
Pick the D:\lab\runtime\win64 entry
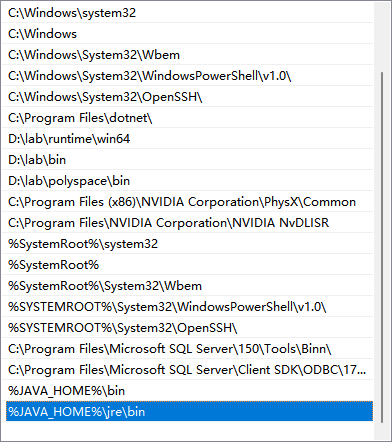coord(188,138)
